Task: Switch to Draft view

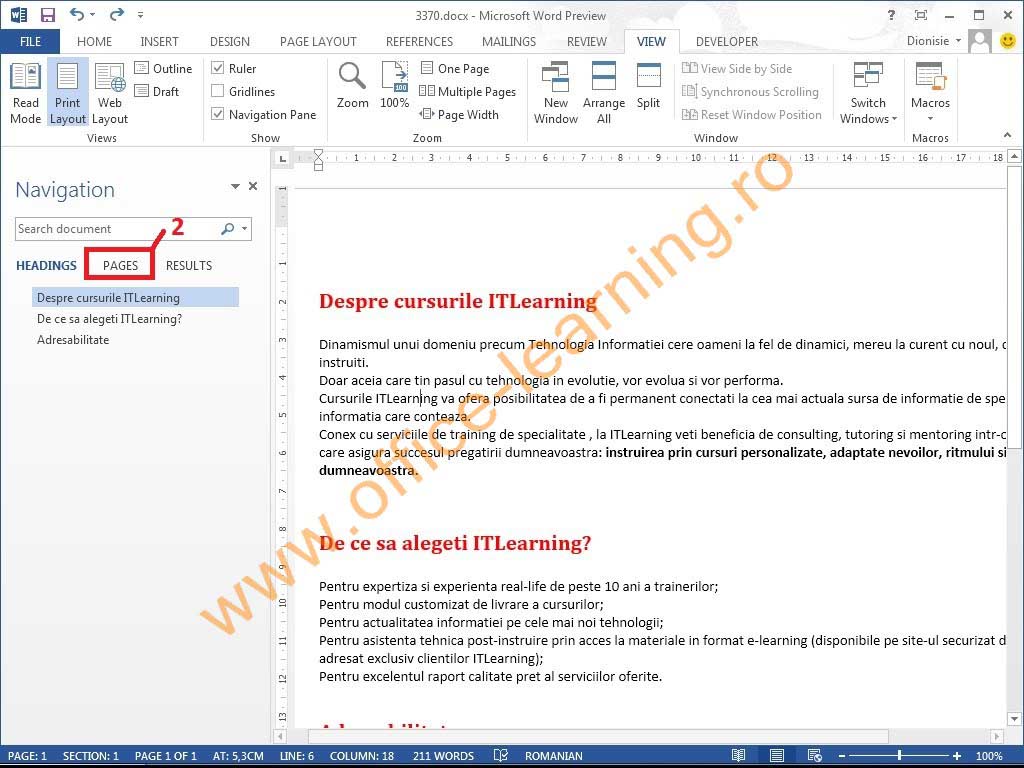Action: [x=157, y=91]
